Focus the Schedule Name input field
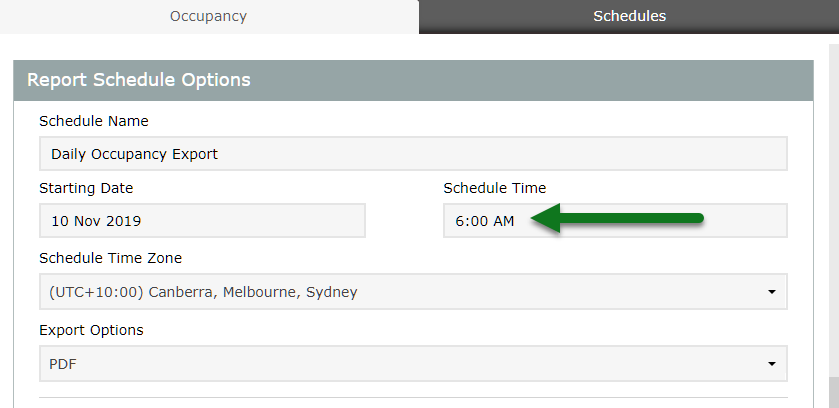This screenshot has height=408, width=839. (x=412, y=154)
